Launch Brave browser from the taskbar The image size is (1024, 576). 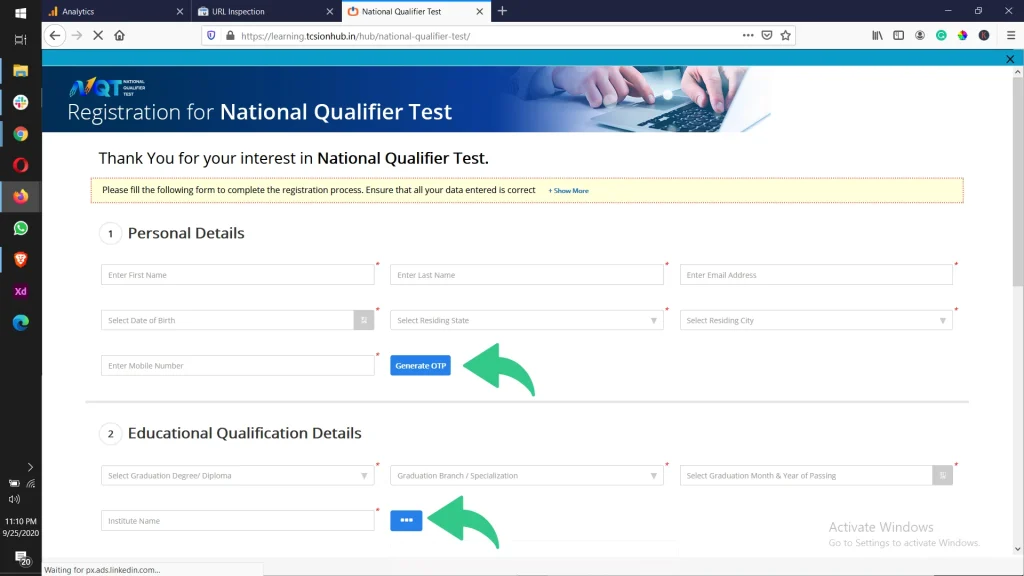(x=21, y=259)
